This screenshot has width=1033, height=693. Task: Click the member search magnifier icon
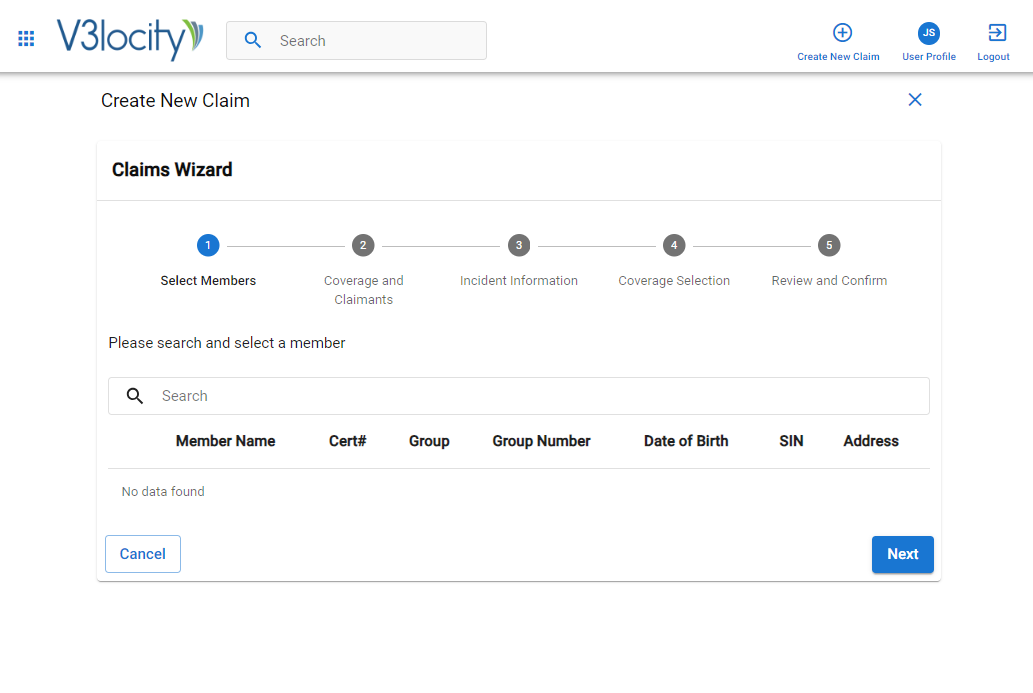pos(135,396)
